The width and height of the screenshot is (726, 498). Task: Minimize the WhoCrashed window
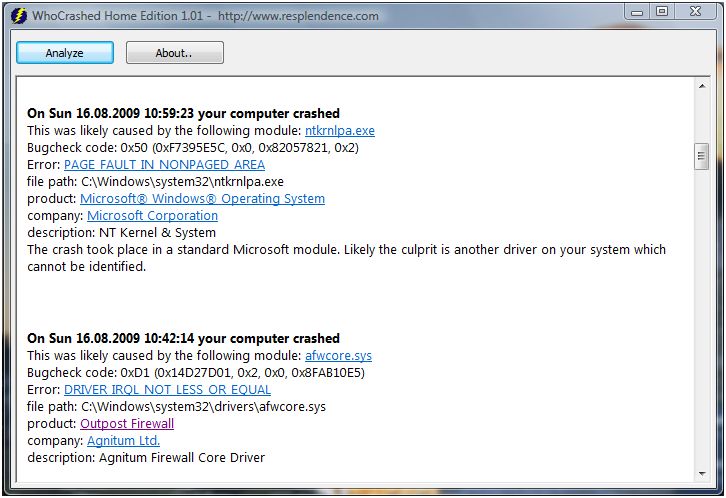click(637, 12)
